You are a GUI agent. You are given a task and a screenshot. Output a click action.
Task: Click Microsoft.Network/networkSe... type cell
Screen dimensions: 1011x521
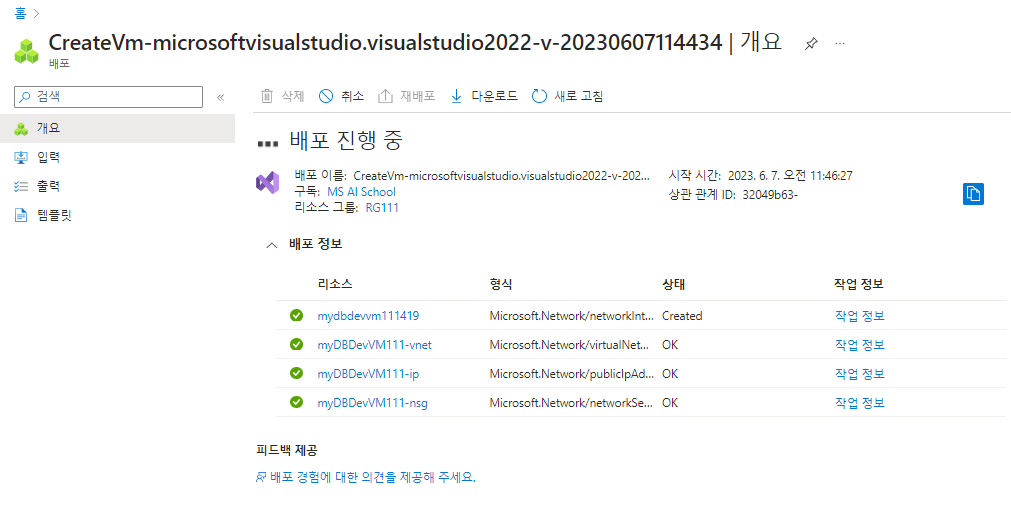[x=571, y=403]
